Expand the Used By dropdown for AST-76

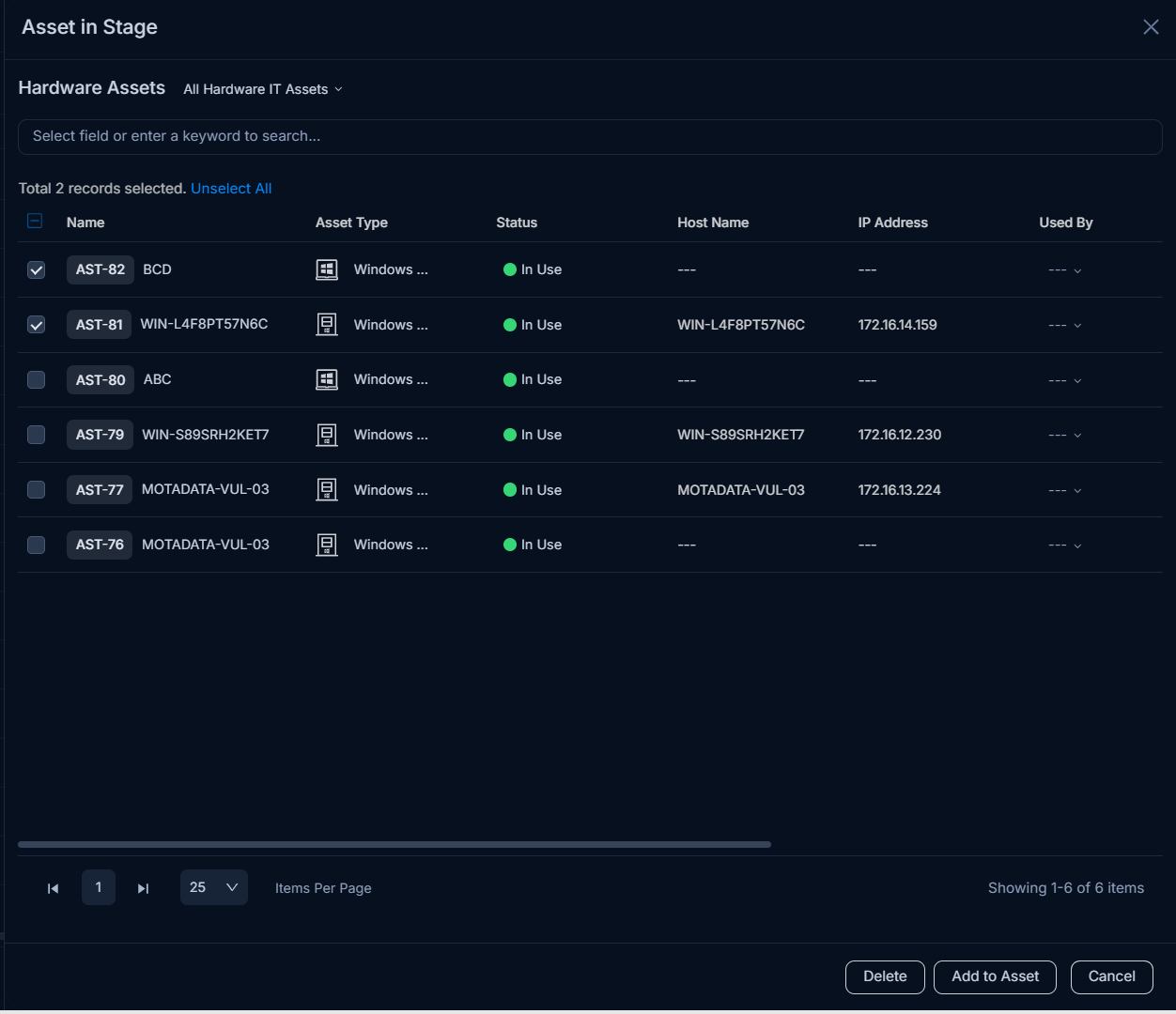(x=1065, y=545)
